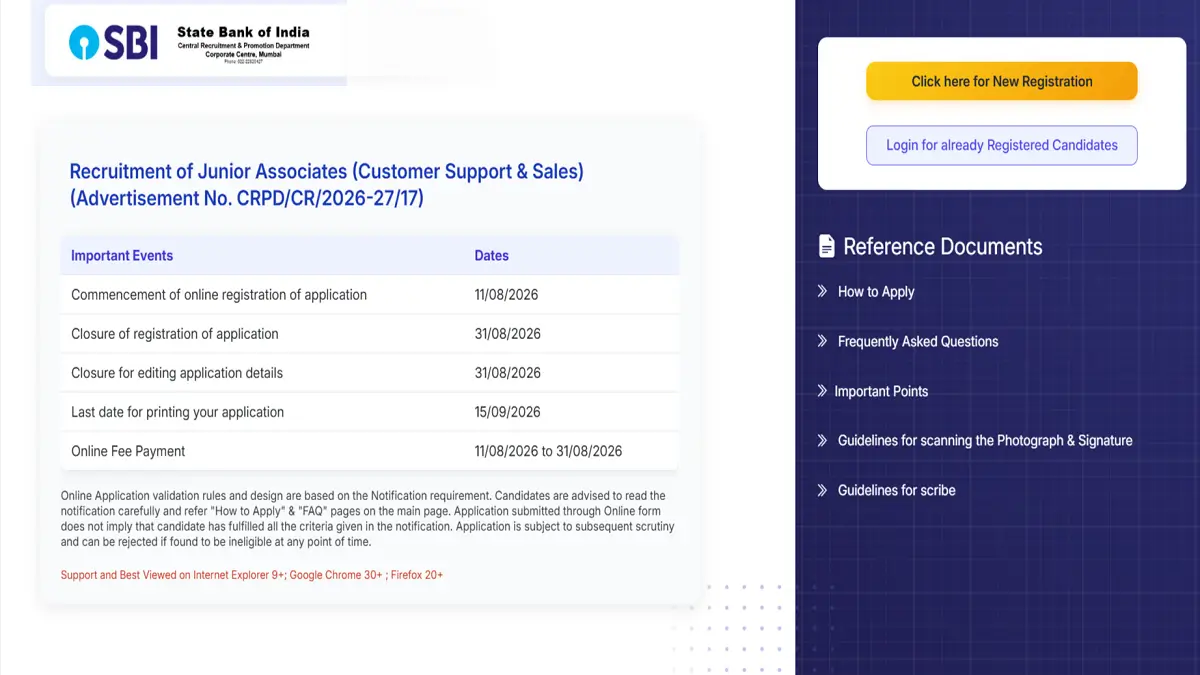
Task: Open Login for already Registered Candidates
Action: [x=1001, y=145]
